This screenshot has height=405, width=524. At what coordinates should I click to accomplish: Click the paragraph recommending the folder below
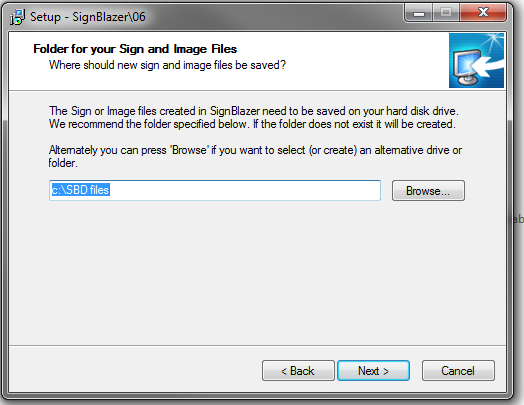[x=254, y=117]
